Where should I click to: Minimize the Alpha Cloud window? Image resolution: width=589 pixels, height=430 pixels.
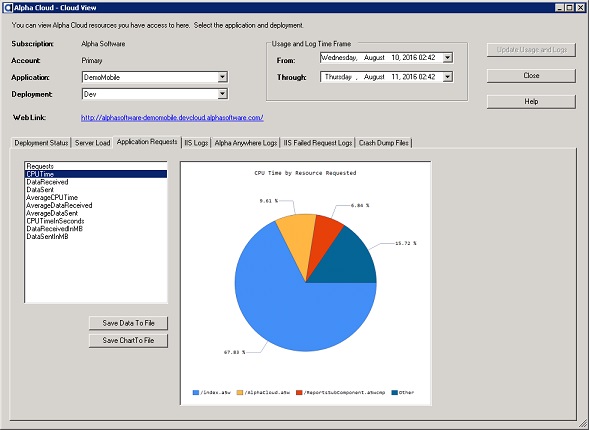click(x=560, y=8)
